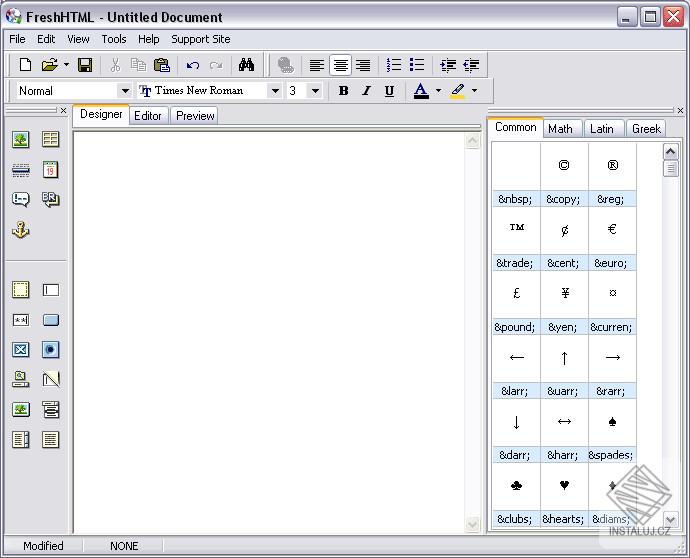Insert a password field
The width and height of the screenshot is (690, 558).
pos(21,320)
